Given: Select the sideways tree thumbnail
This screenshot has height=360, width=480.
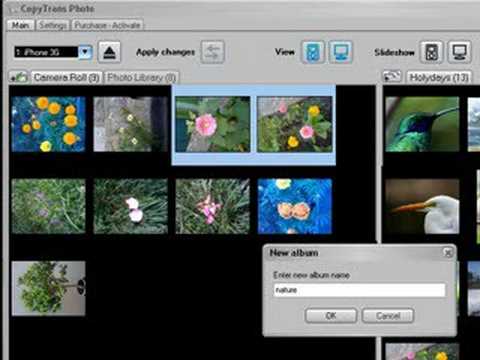Looking at the screenshot, I should [49, 288].
